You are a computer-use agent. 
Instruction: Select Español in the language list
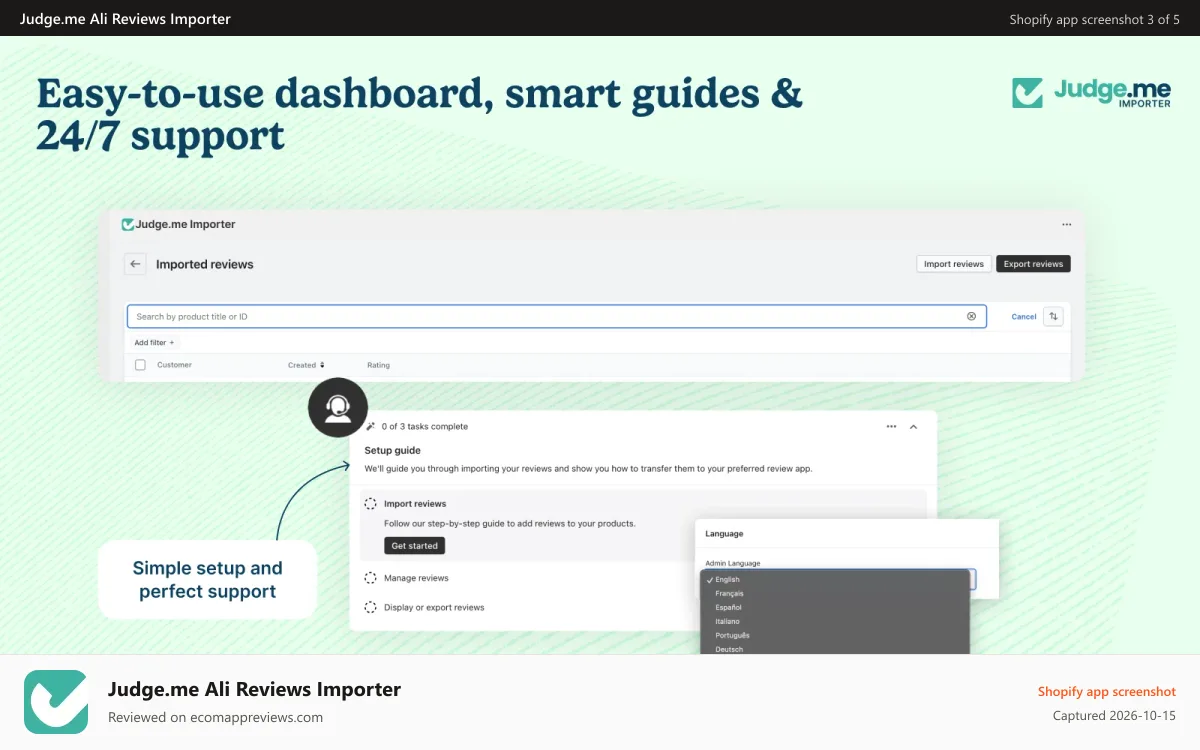click(x=835, y=608)
